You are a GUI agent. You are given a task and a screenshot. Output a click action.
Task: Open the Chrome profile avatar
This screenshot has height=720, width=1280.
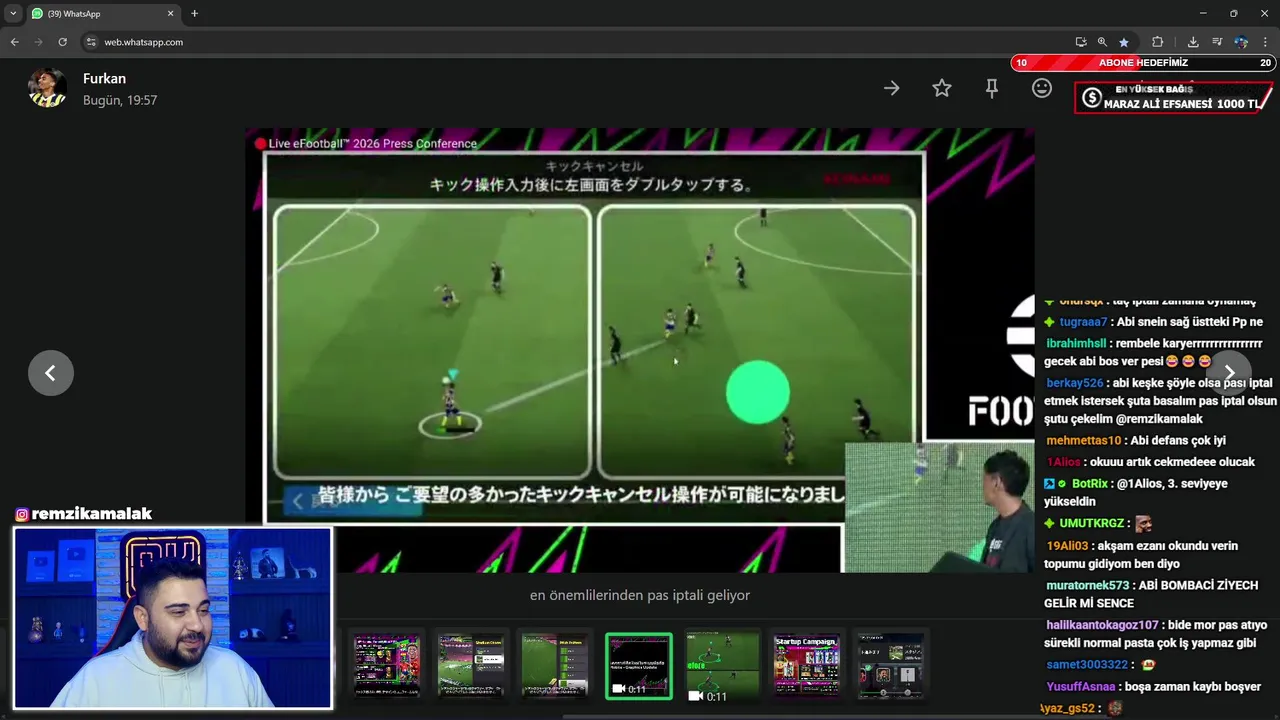pos(1241,42)
